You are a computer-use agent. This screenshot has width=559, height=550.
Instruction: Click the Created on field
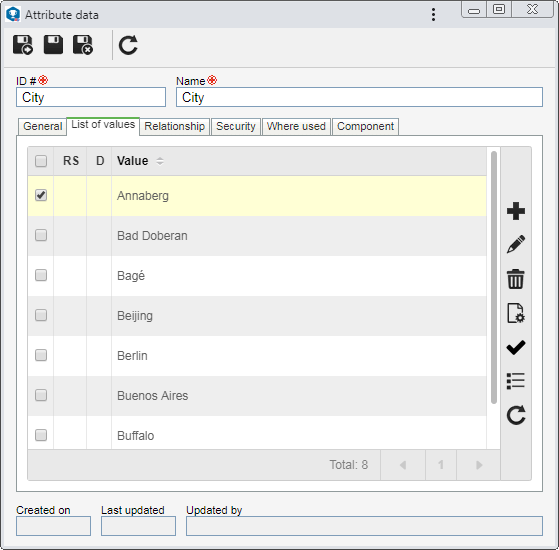pyautogui.click(x=53, y=526)
